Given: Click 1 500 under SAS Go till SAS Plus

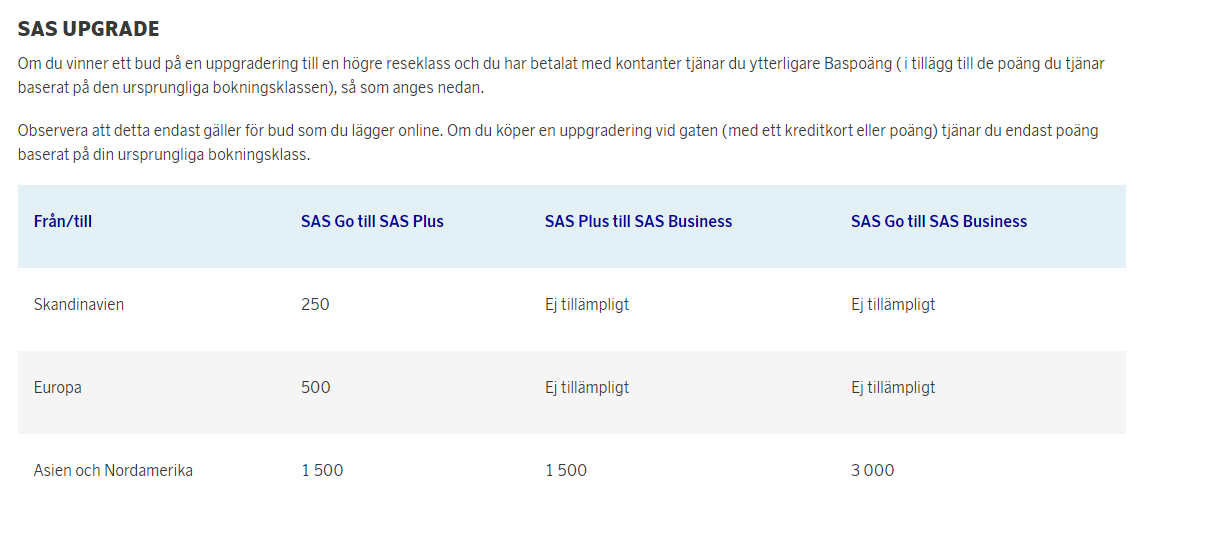Looking at the screenshot, I should [322, 470].
